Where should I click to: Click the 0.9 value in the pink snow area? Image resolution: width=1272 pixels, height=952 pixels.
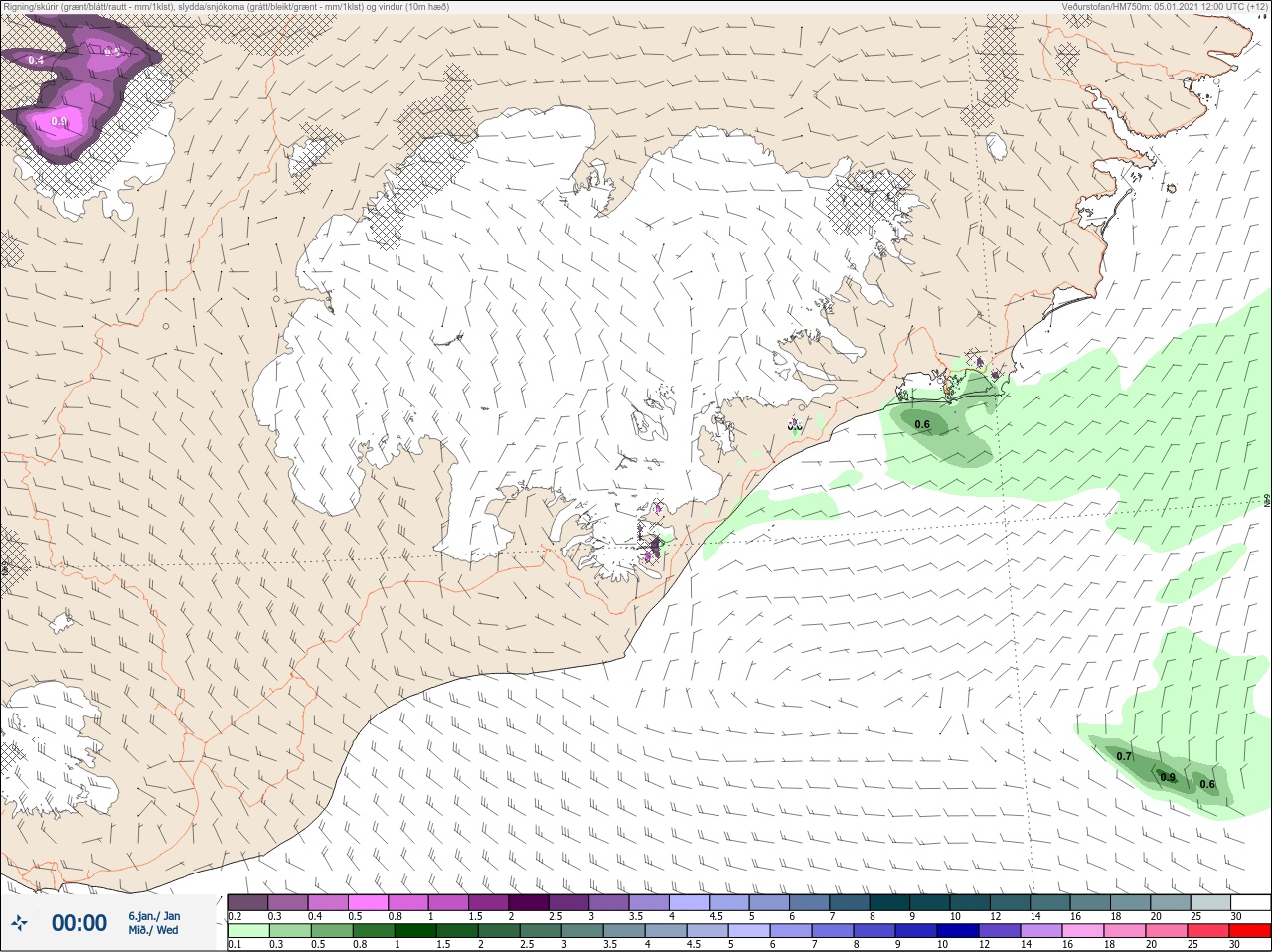point(59,122)
